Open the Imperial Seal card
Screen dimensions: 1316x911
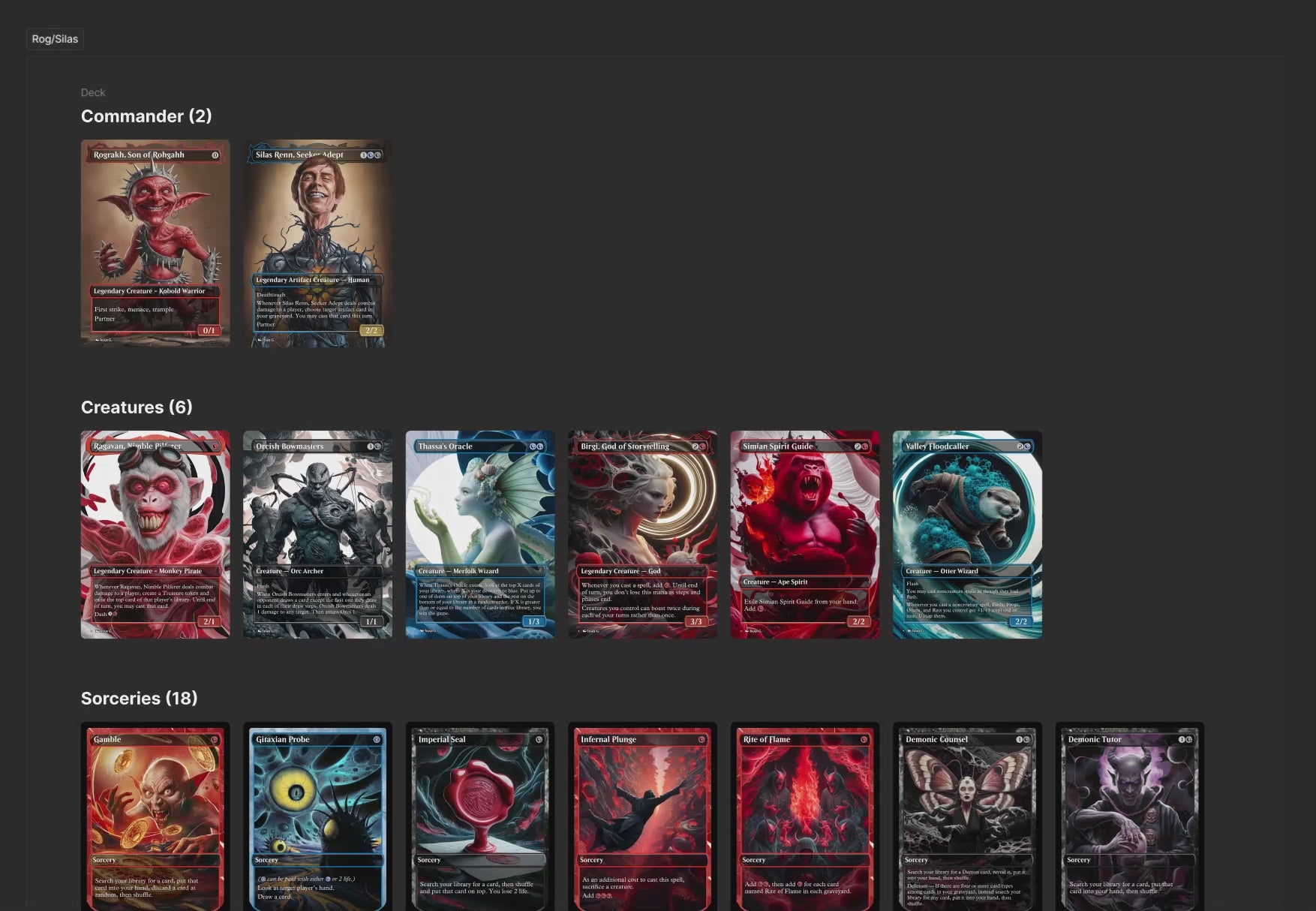(x=480, y=816)
